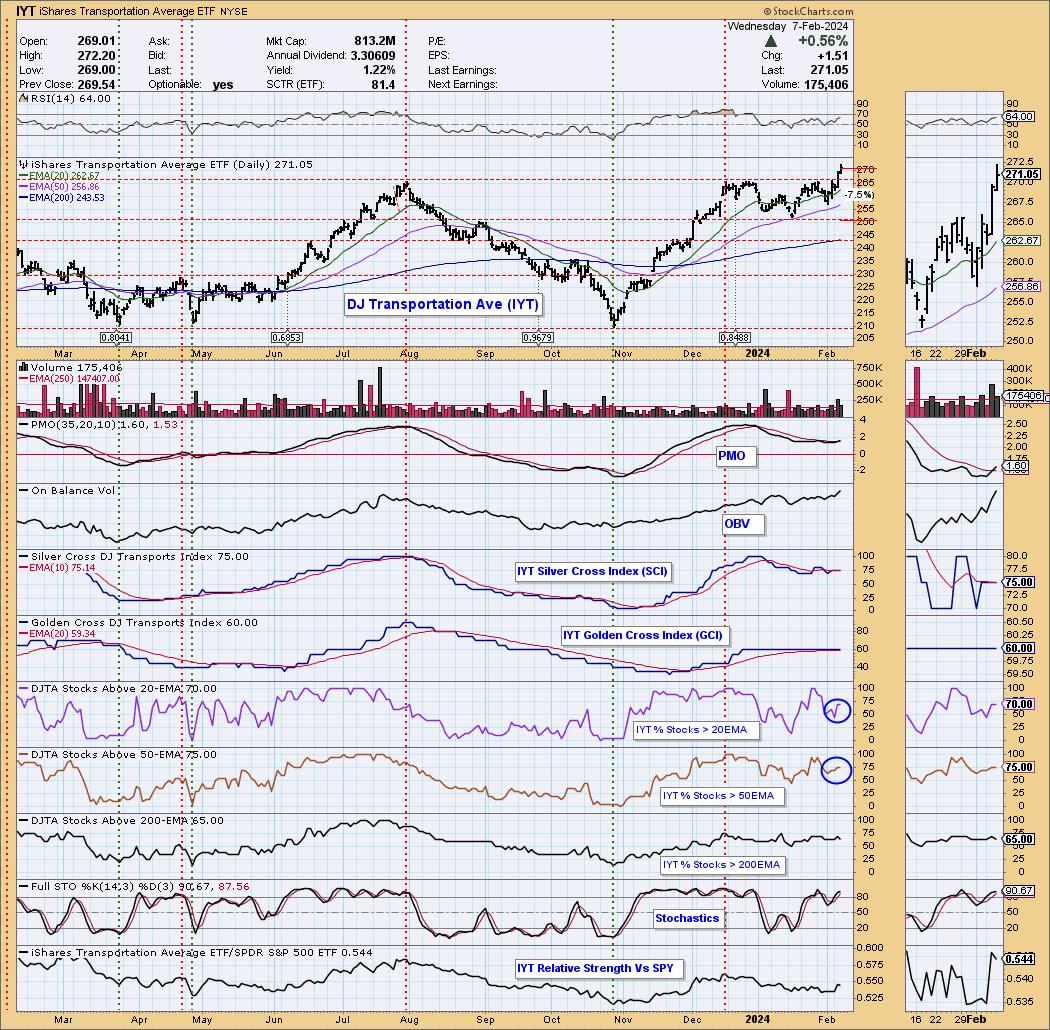
Task: Click the 0.8041 value under the price chart
Action: 115,338
